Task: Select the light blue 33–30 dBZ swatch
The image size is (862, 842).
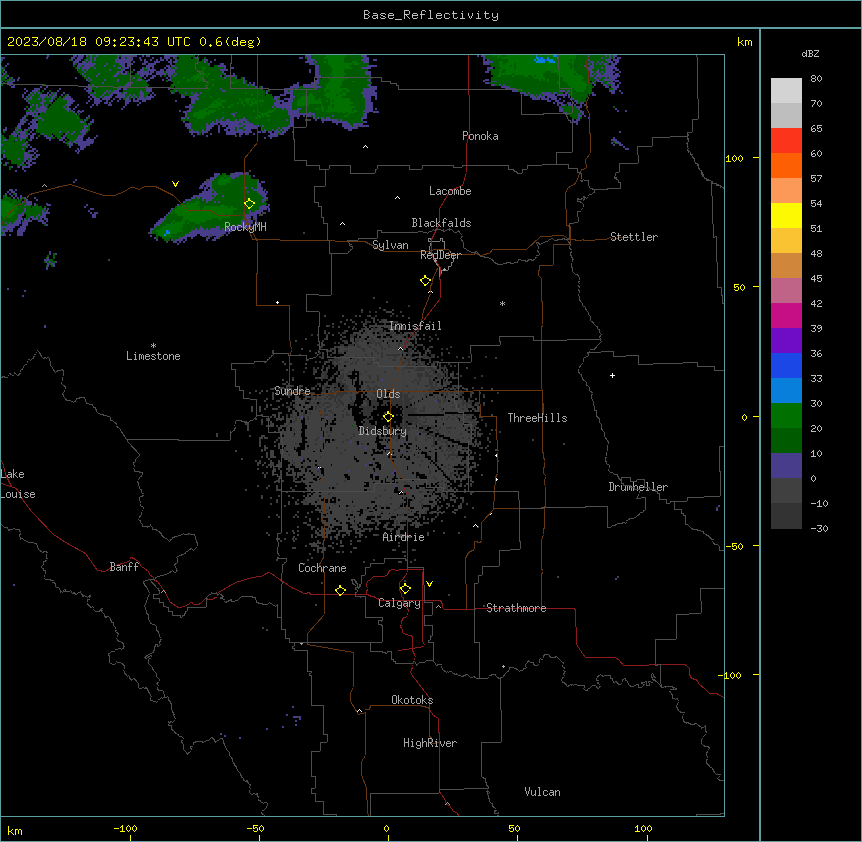Action: click(x=786, y=391)
